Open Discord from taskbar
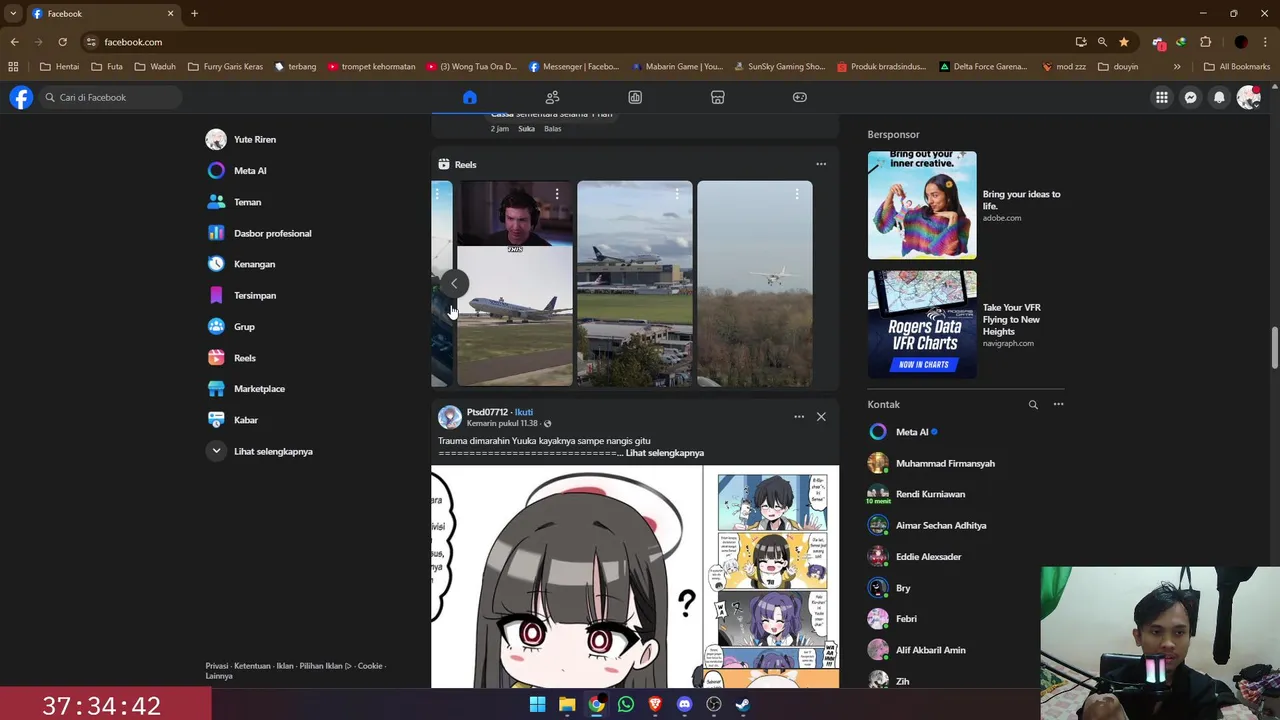Viewport: 1280px width, 720px height. (x=684, y=704)
